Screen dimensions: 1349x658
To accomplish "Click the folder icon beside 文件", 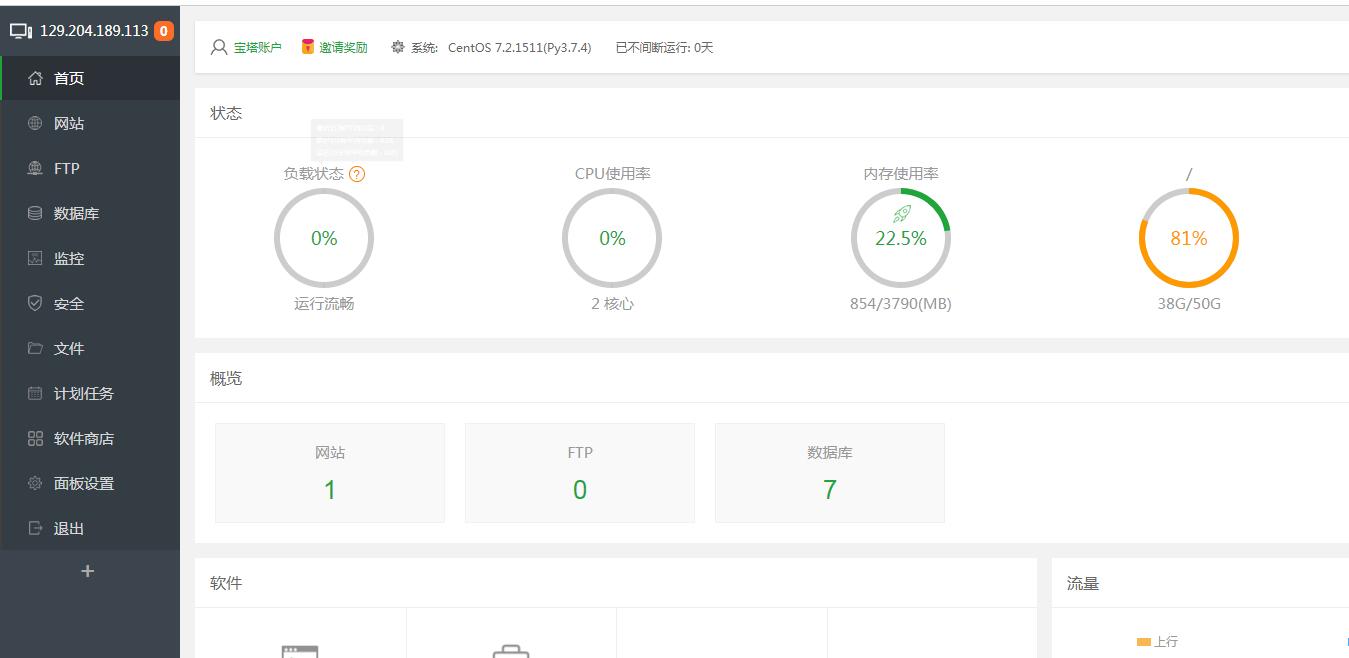I will coord(35,348).
